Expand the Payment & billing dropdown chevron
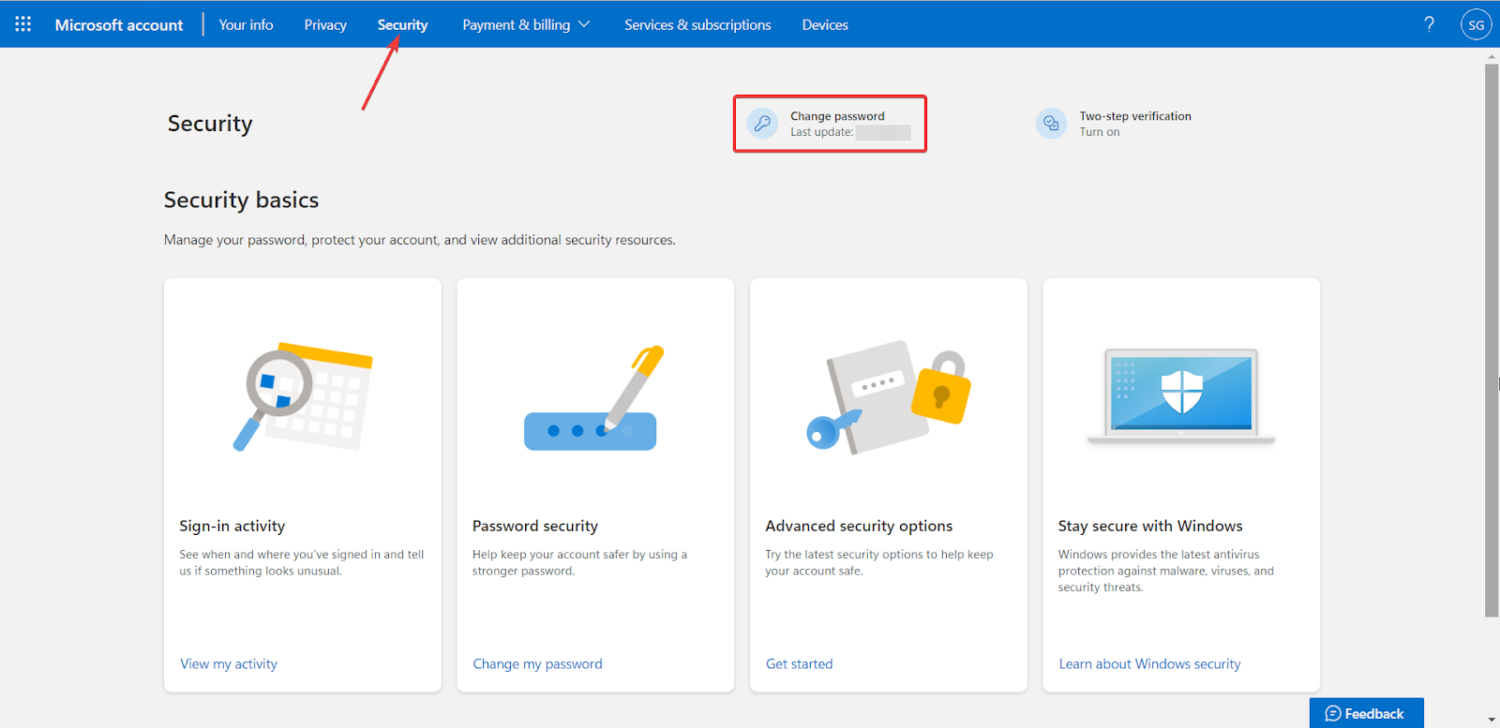 point(584,24)
